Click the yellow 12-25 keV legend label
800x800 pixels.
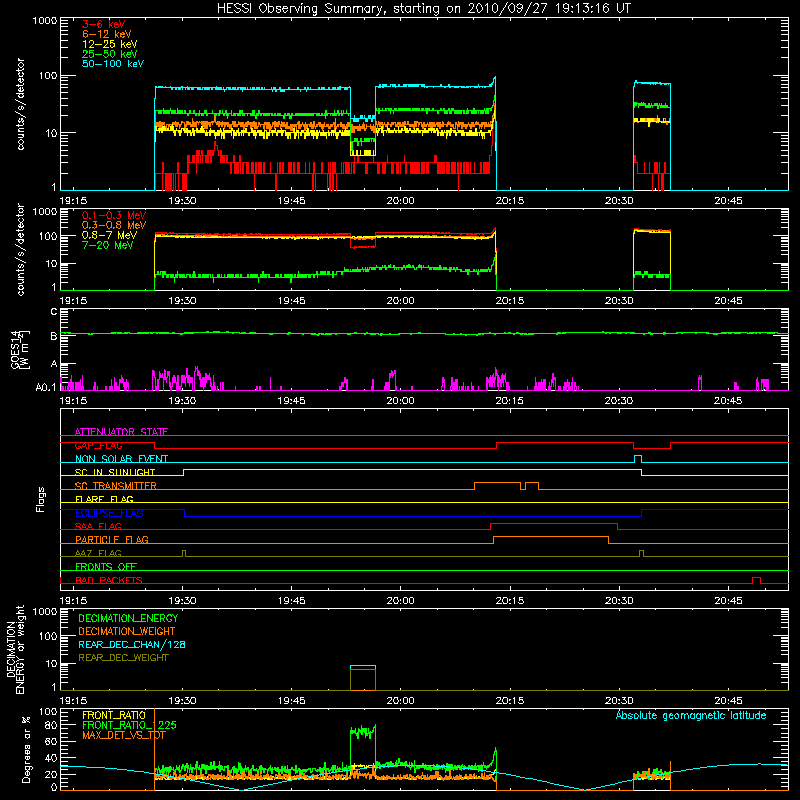109,44
